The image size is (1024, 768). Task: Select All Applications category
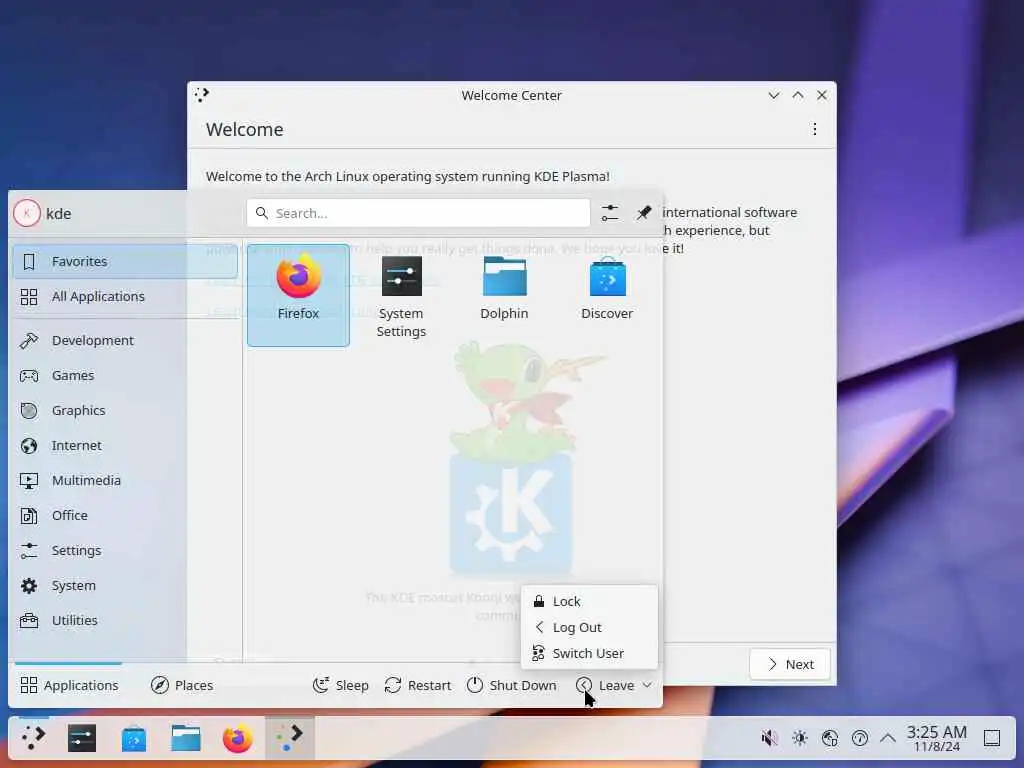[x=125, y=296]
